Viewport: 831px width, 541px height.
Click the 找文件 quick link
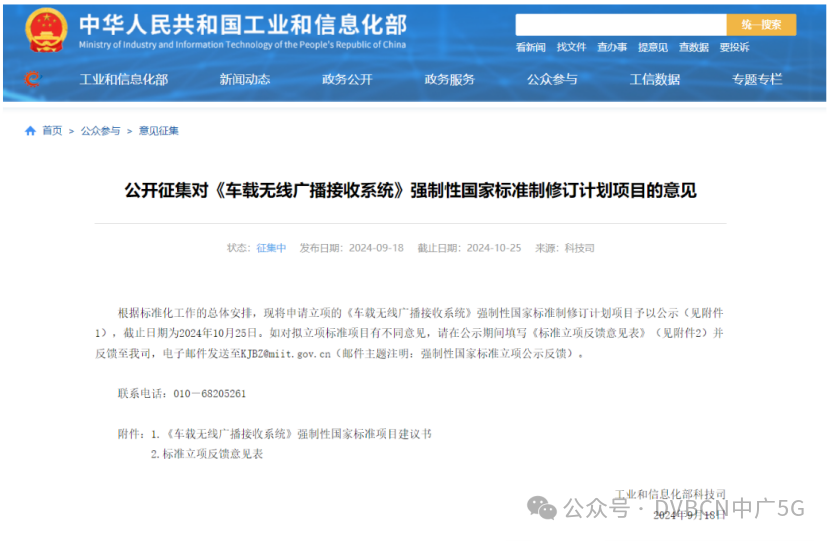coord(571,47)
